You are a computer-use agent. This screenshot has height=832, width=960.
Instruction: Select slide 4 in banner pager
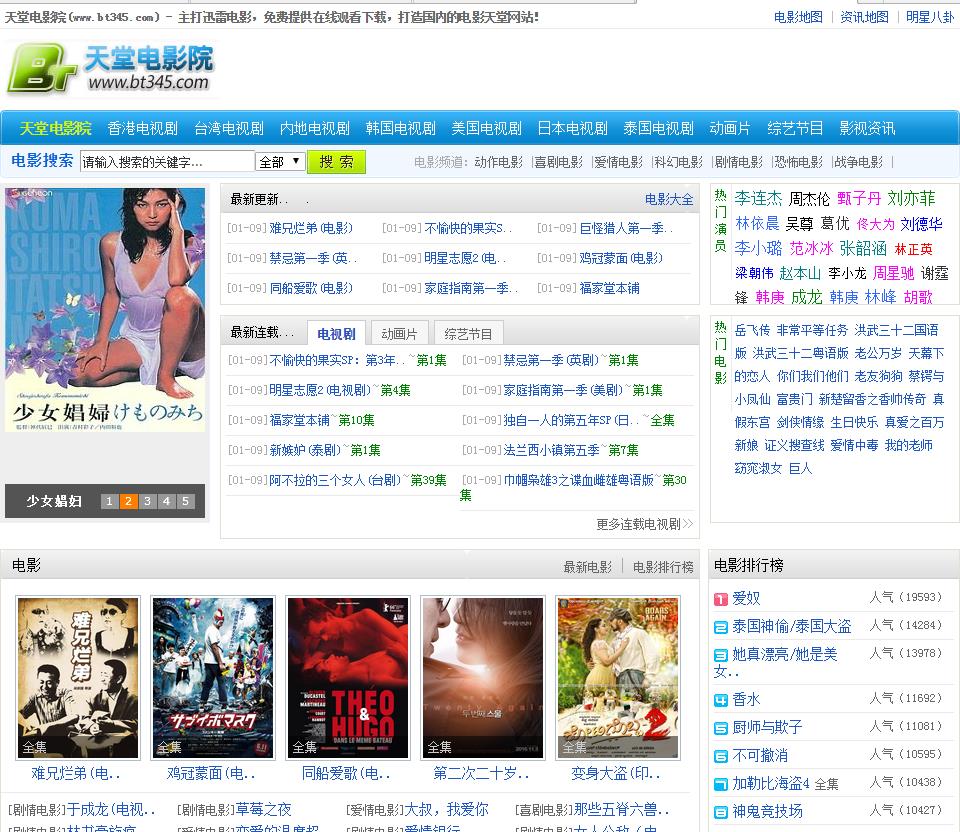[x=166, y=501]
